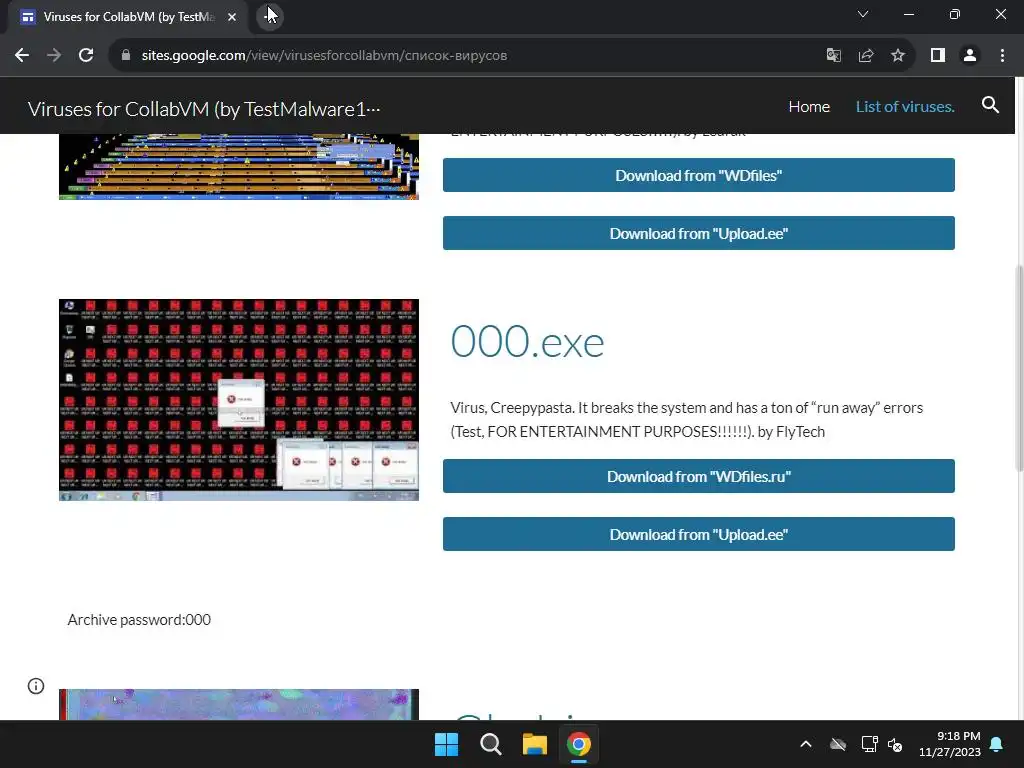Toggle Chrome side panel
The height and width of the screenshot is (768, 1024).
click(x=938, y=56)
